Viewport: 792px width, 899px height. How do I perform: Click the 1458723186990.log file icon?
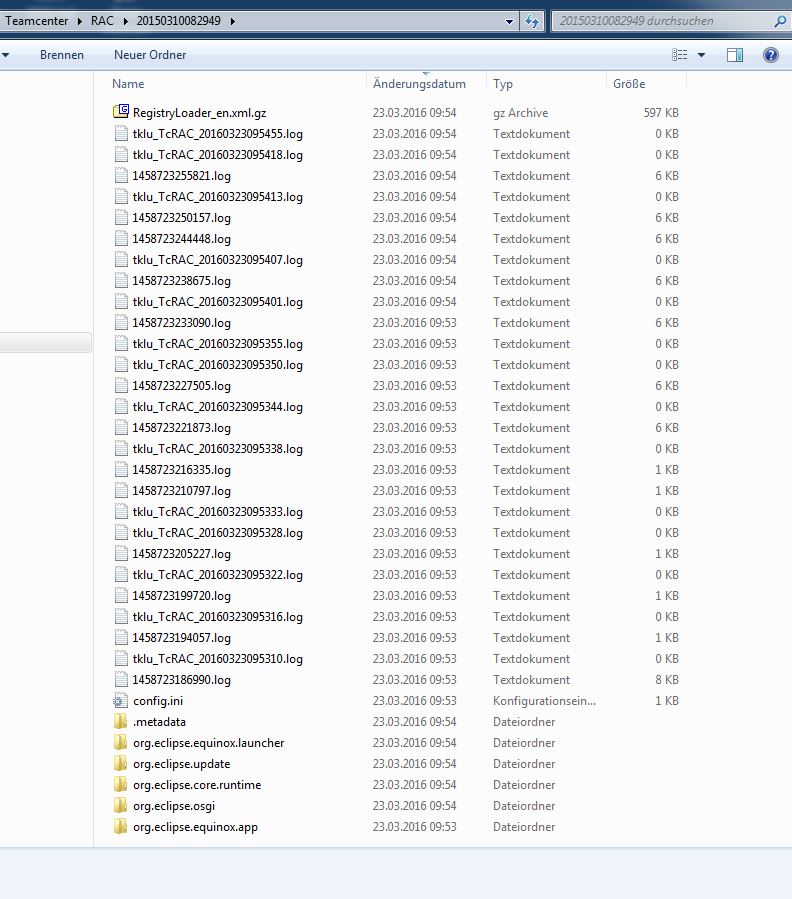pyautogui.click(x=121, y=679)
